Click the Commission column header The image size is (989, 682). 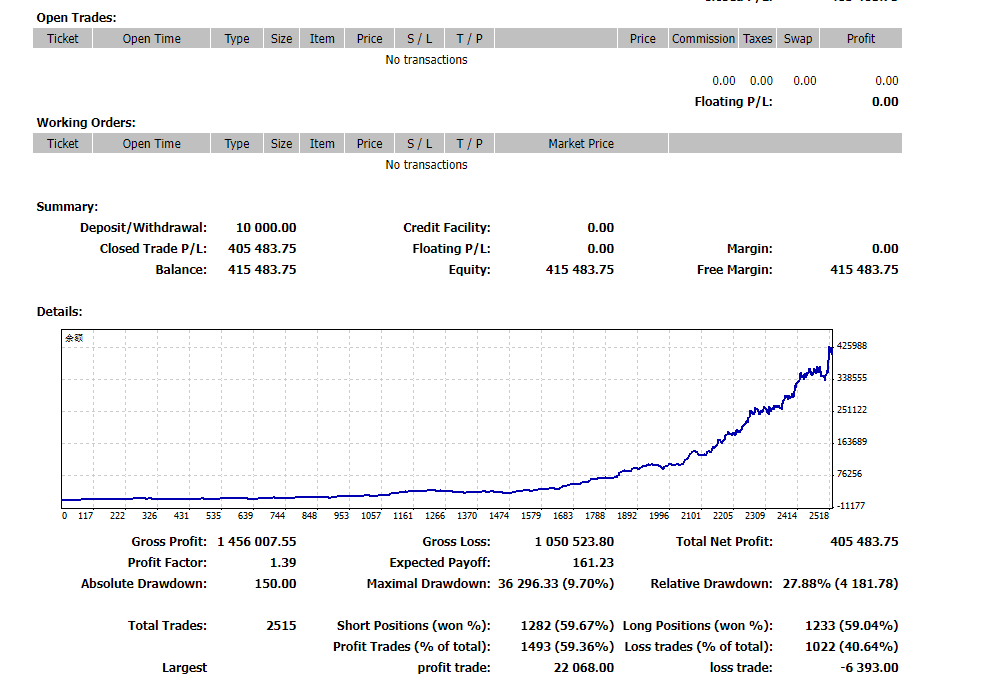coord(703,38)
